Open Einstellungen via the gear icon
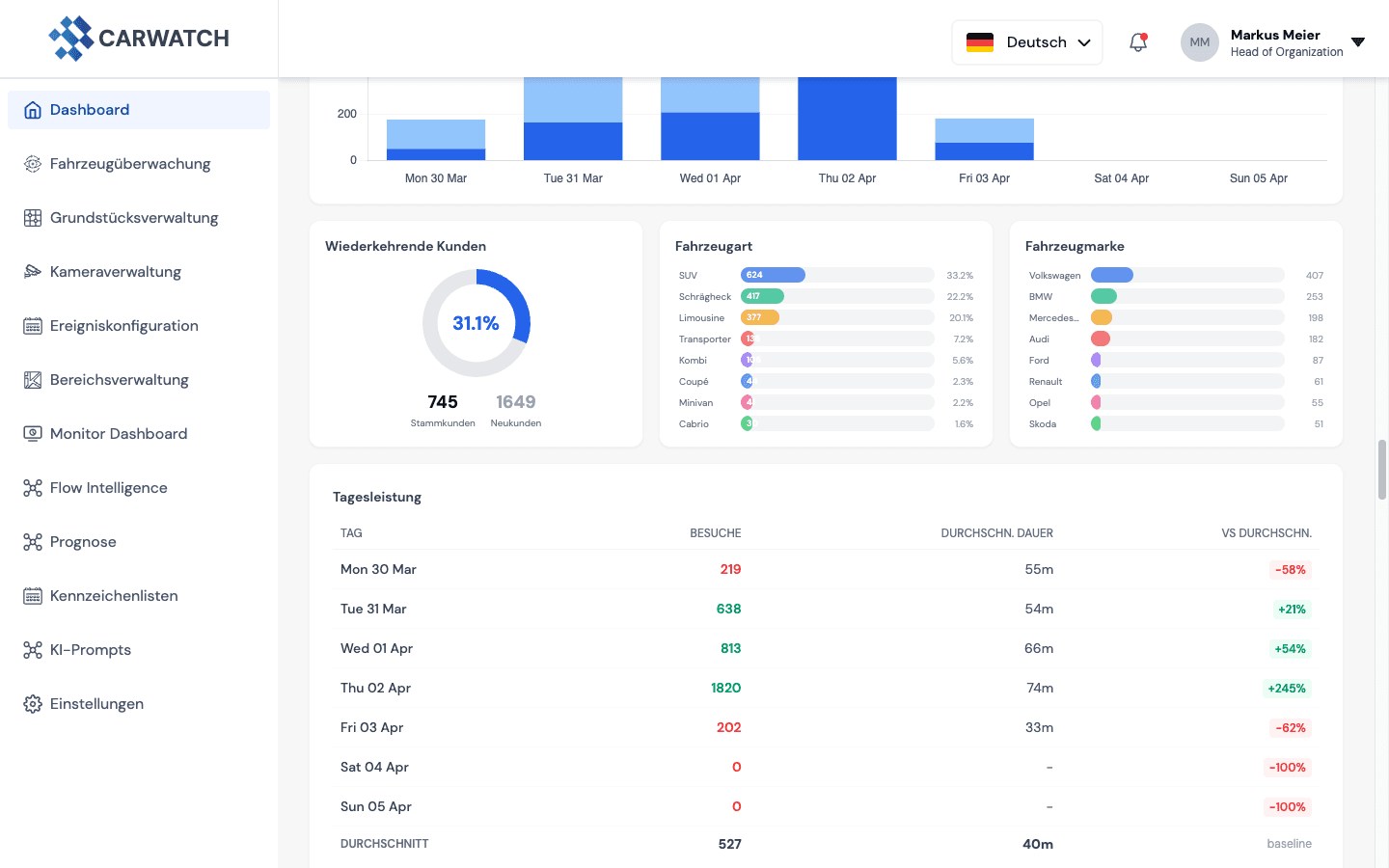The width and height of the screenshot is (1389, 868). pyautogui.click(x=33, y=703)
